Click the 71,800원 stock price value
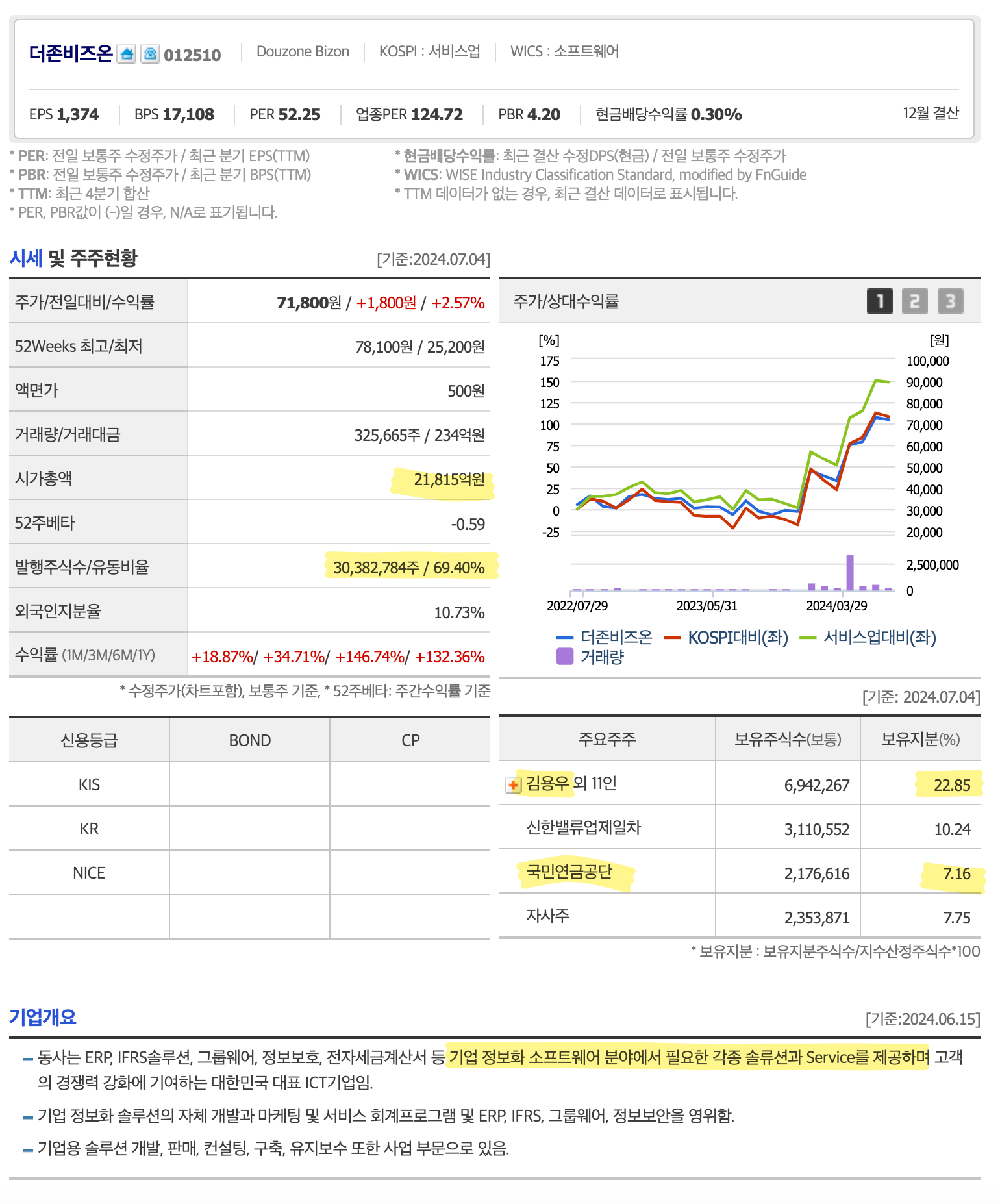Viewport: 1000px width, 1204px height. point(308,303)
